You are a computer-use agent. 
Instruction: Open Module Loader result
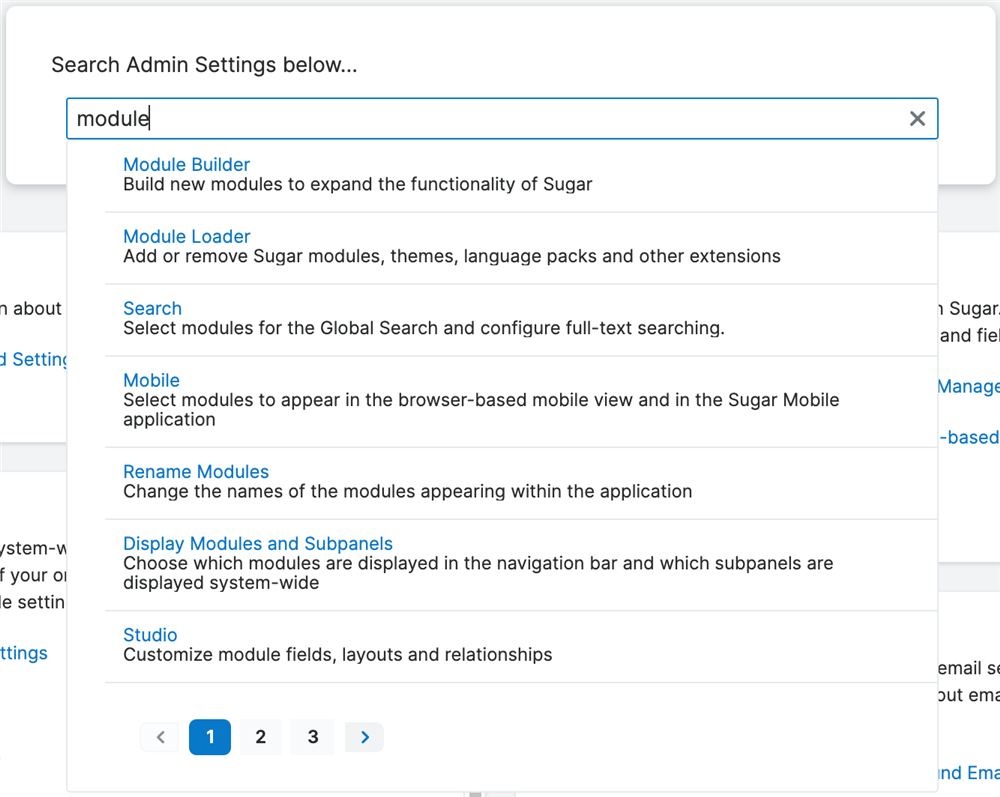point(186,237)
